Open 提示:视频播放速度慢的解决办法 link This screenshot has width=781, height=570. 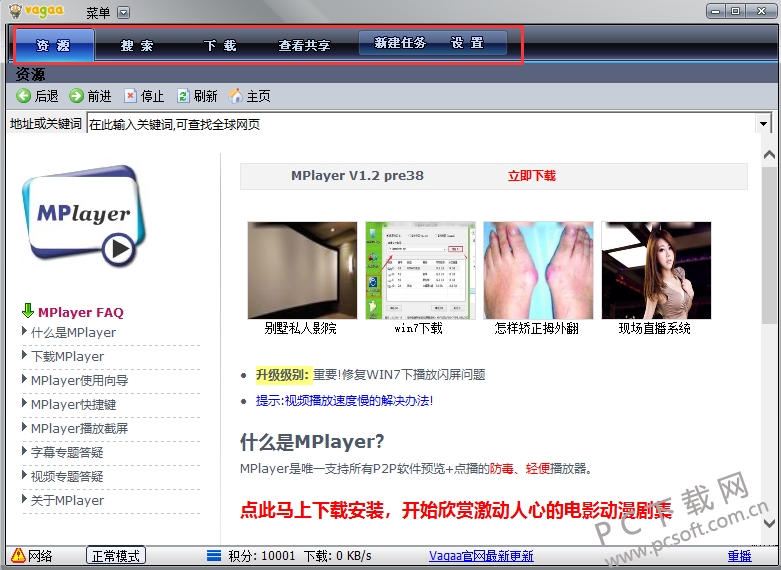pyautogui.click(x=344, y=400)
